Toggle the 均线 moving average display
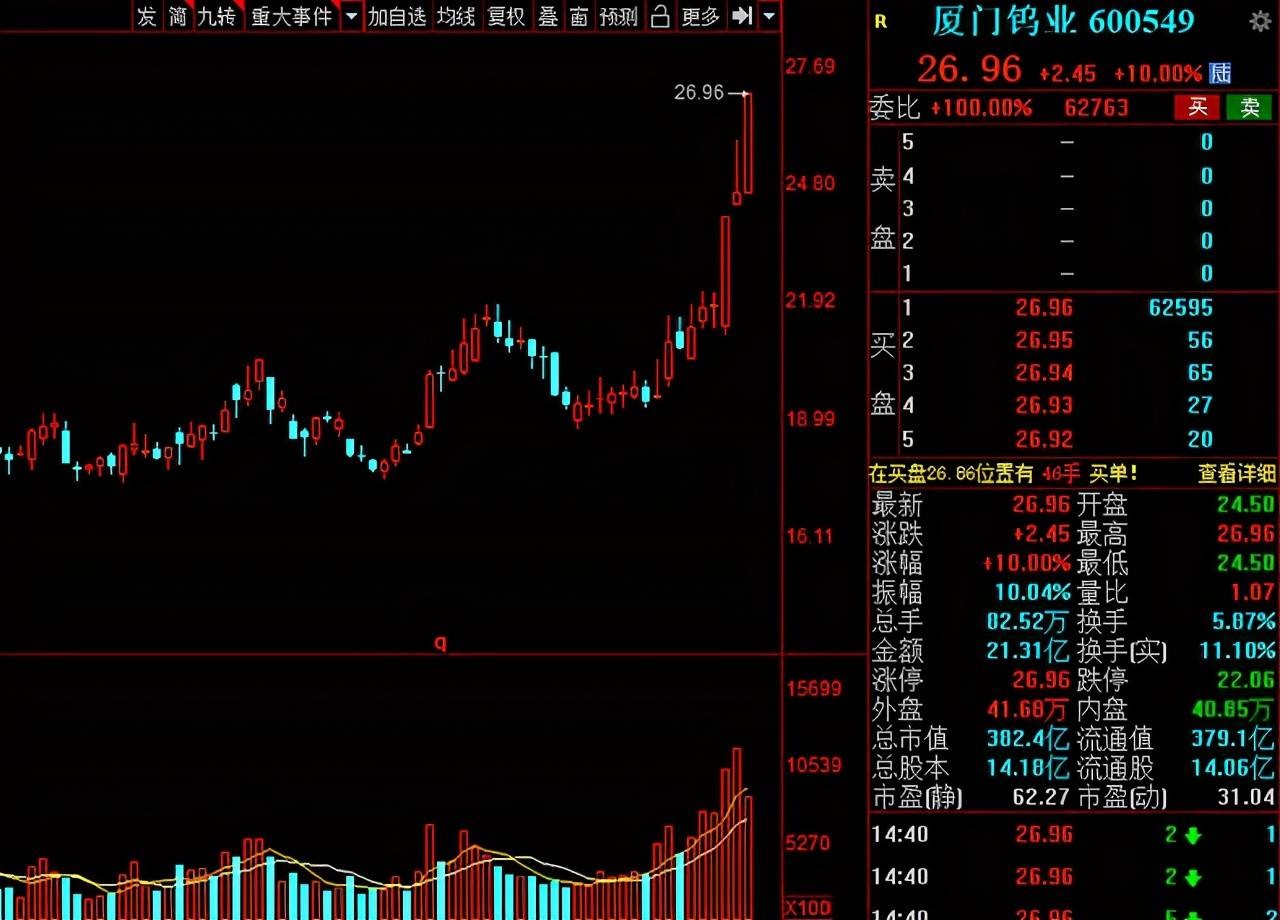1280x920 pixels. tap(456, 16)
